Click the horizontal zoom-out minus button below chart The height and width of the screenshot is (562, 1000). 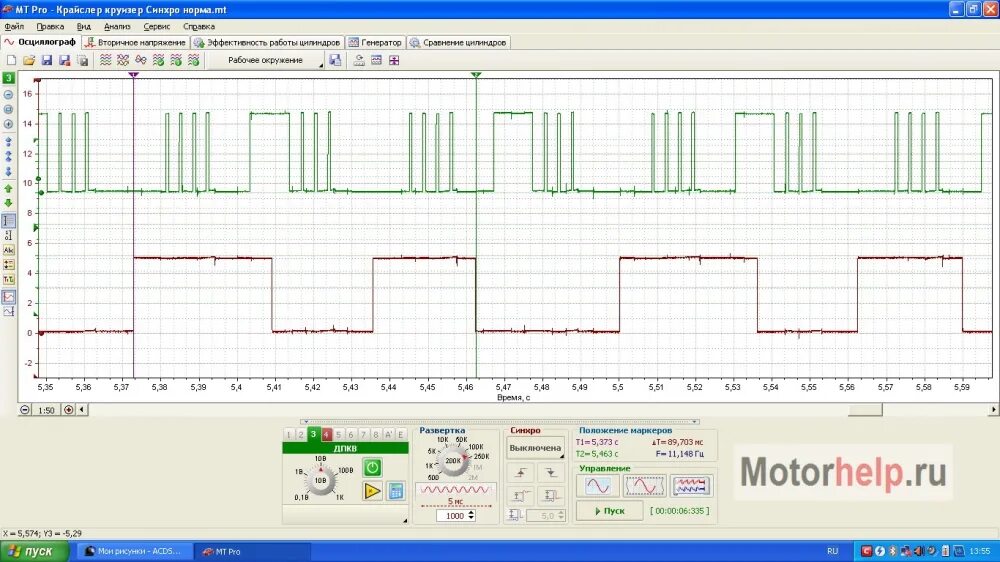pyautogui.click(x=25, y=410)
